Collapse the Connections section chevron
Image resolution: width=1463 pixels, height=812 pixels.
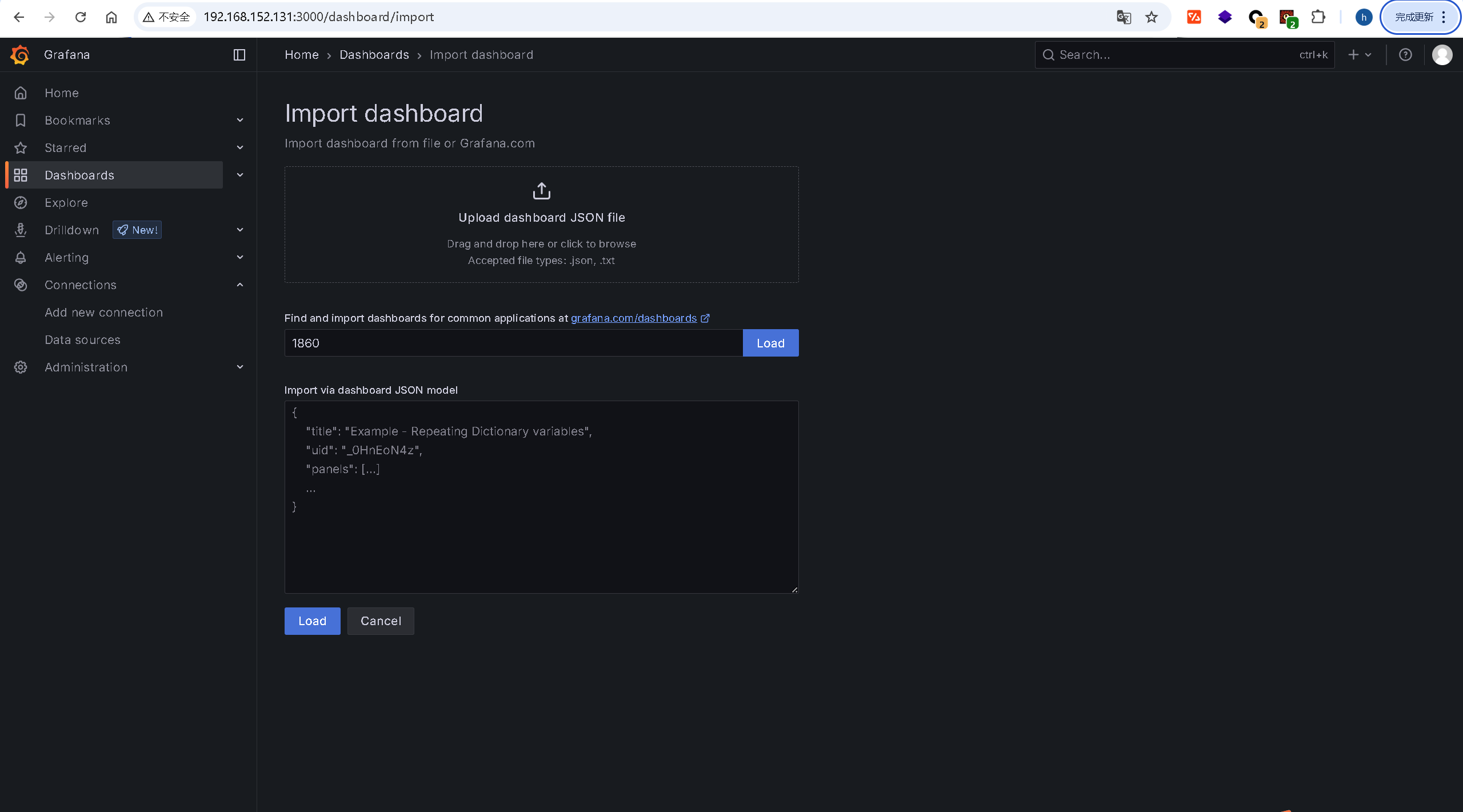coord(240,285)
